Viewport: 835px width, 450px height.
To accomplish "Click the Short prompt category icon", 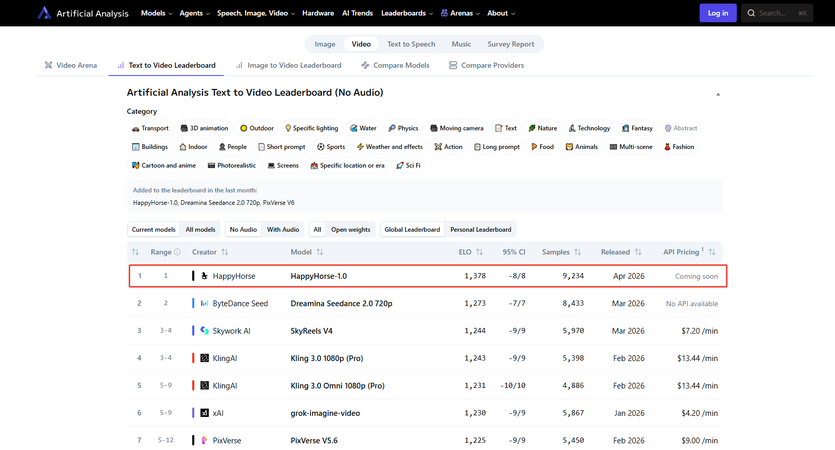I will point(261,147).
